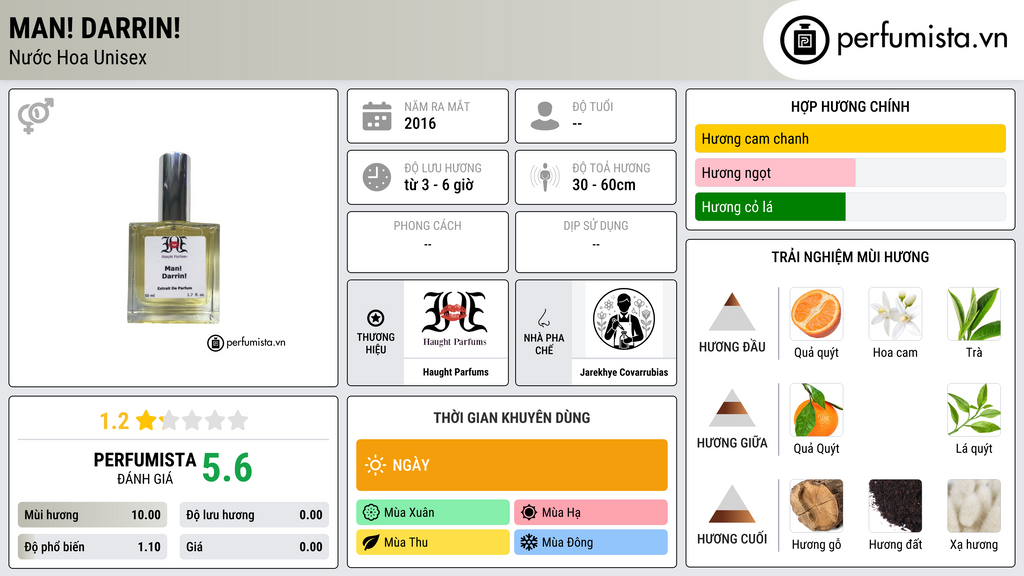
Task: Click the Phong cách info box
Action: [x=428, y=242]
